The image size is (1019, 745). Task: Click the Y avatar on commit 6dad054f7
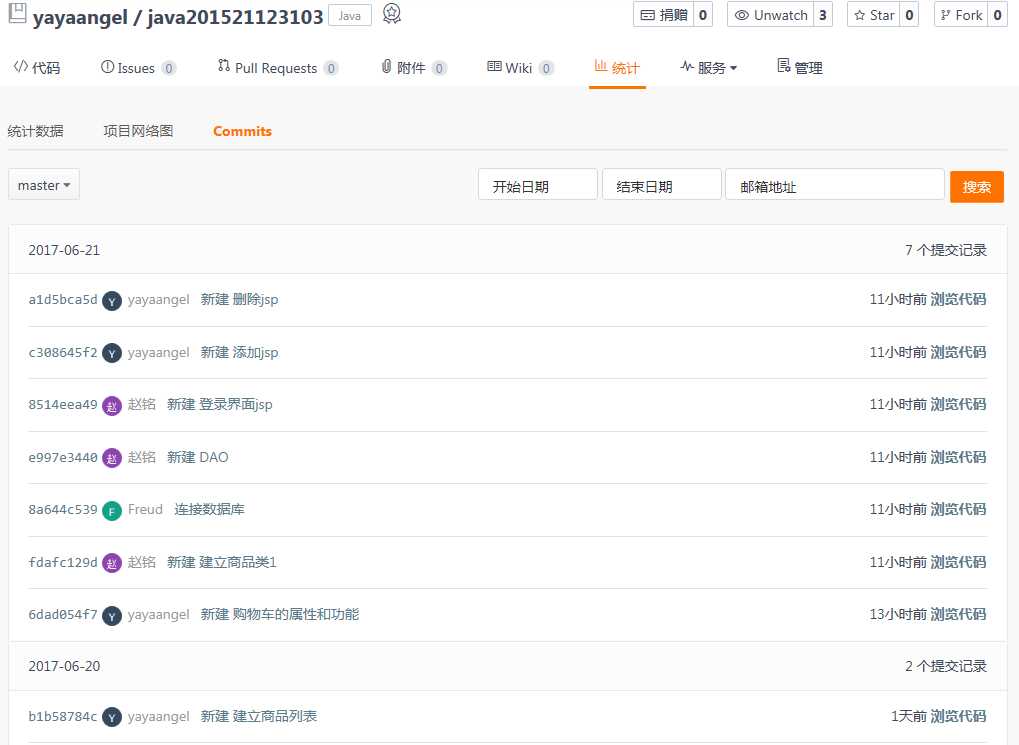(x=112, y=616)
